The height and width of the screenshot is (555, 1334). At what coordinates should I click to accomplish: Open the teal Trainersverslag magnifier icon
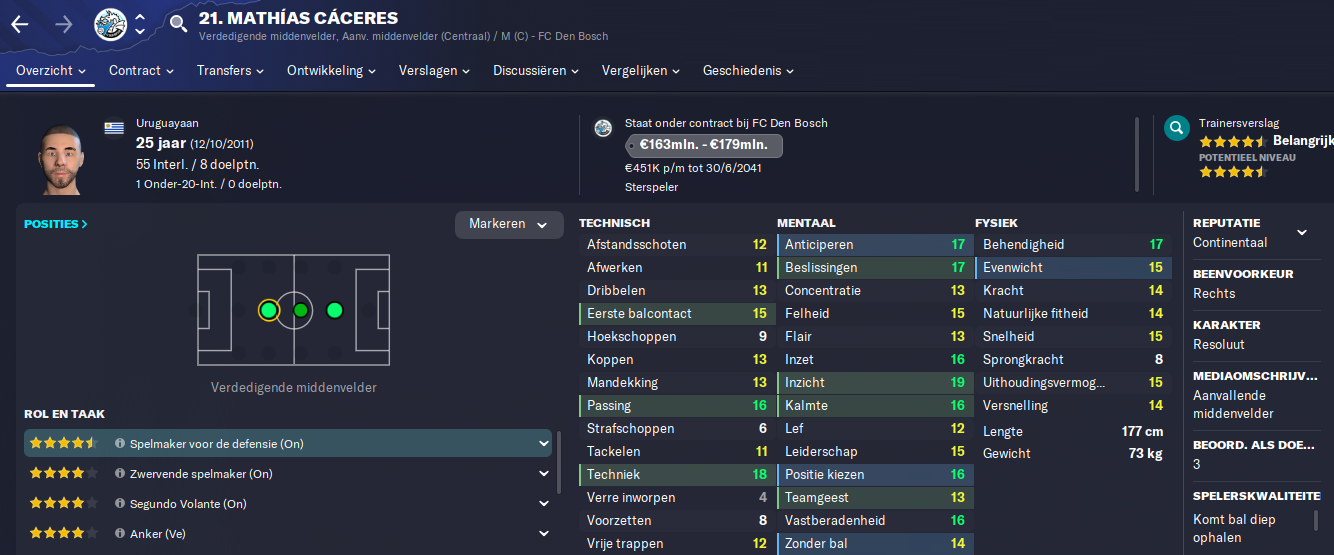[x=1176, y=128]
